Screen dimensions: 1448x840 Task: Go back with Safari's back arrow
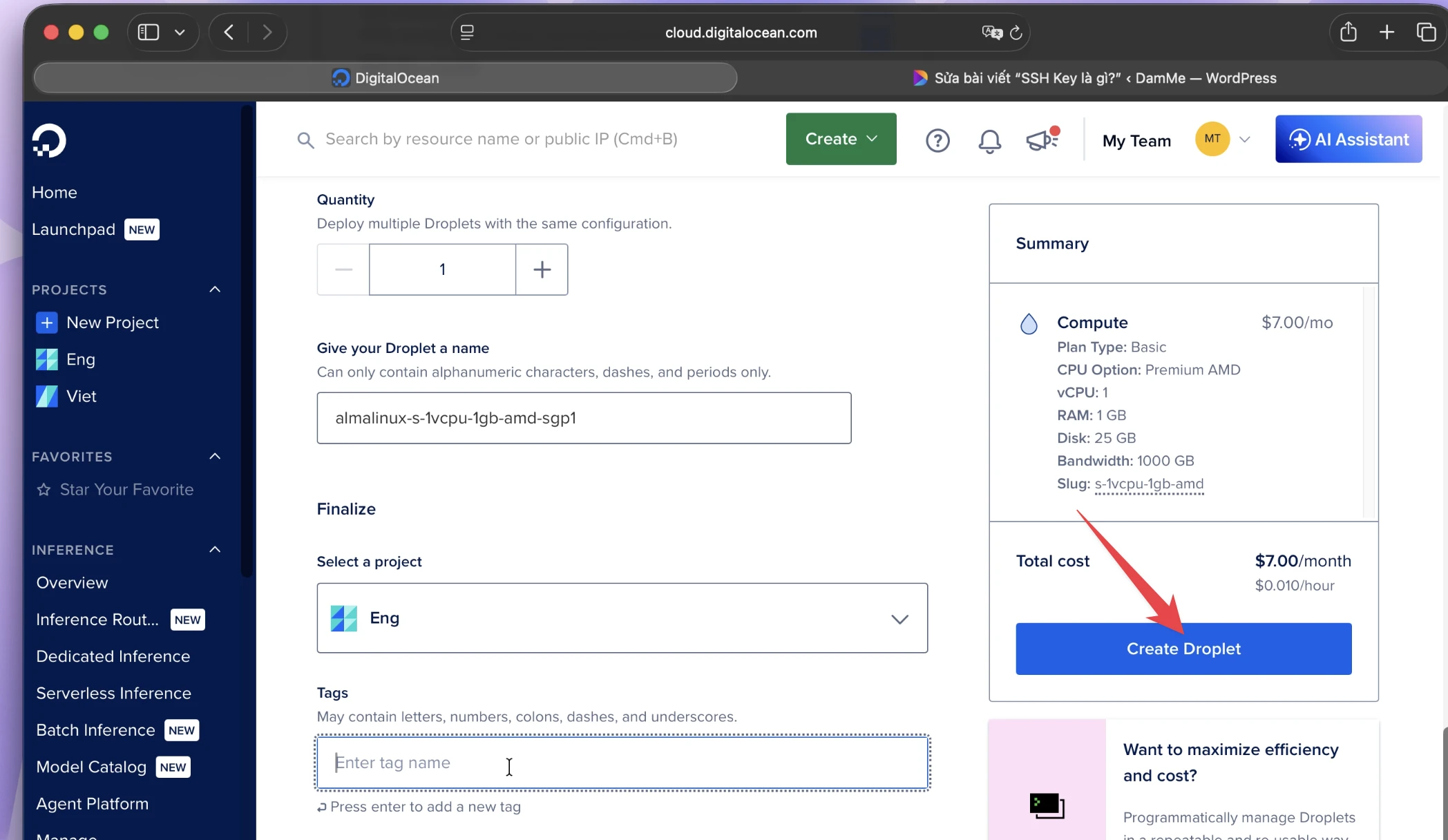(x=229, y=32)
